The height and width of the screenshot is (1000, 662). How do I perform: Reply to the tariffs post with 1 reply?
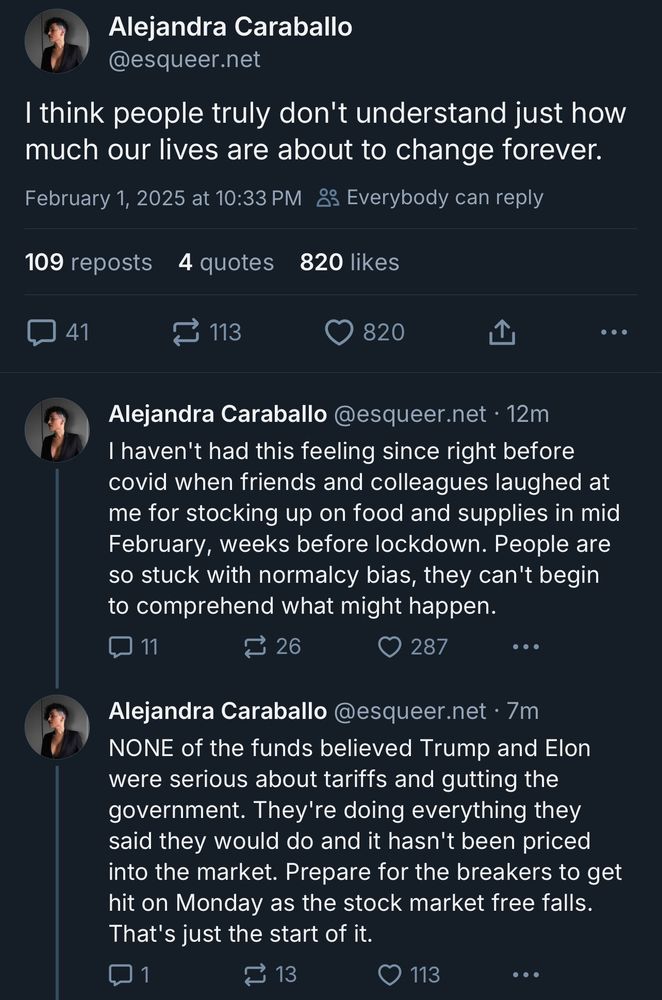coord(129,974)
